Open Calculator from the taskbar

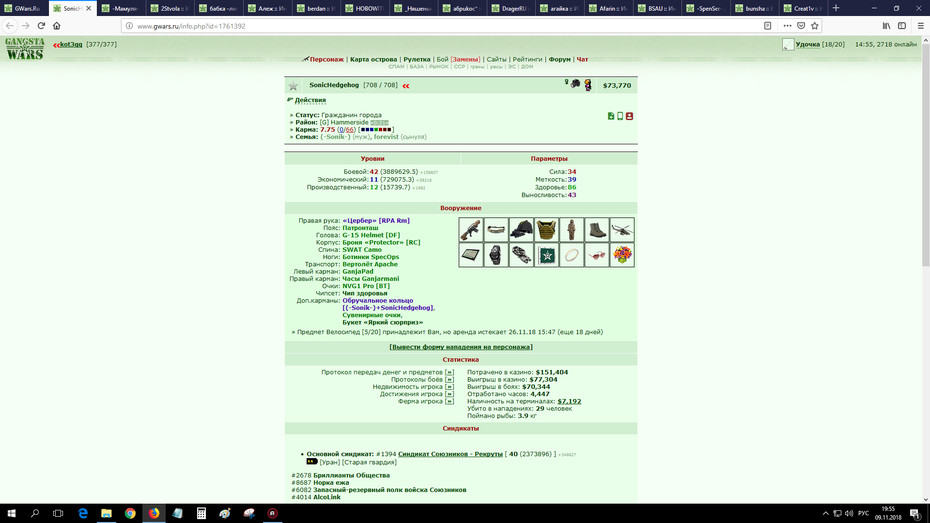(201, 514)
